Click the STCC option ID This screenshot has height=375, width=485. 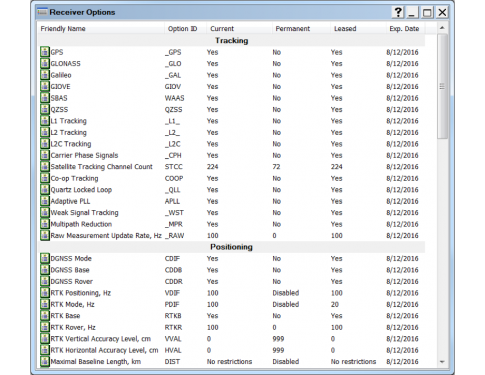[x=174, y=167]
